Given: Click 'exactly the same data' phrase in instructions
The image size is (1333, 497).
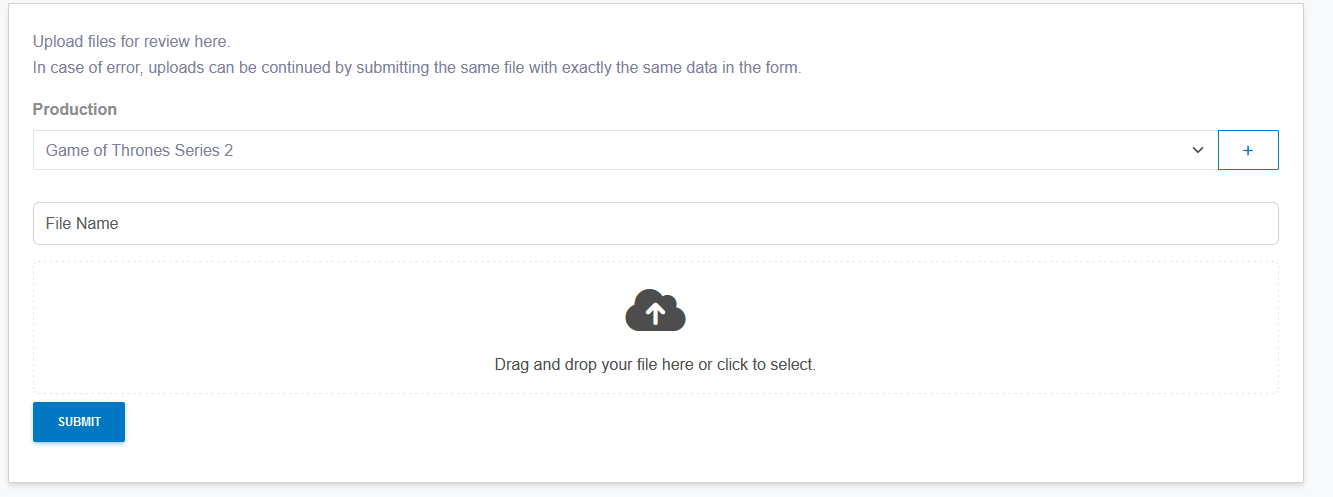Looking at the screenshot, I should click(x=648, y=69).
